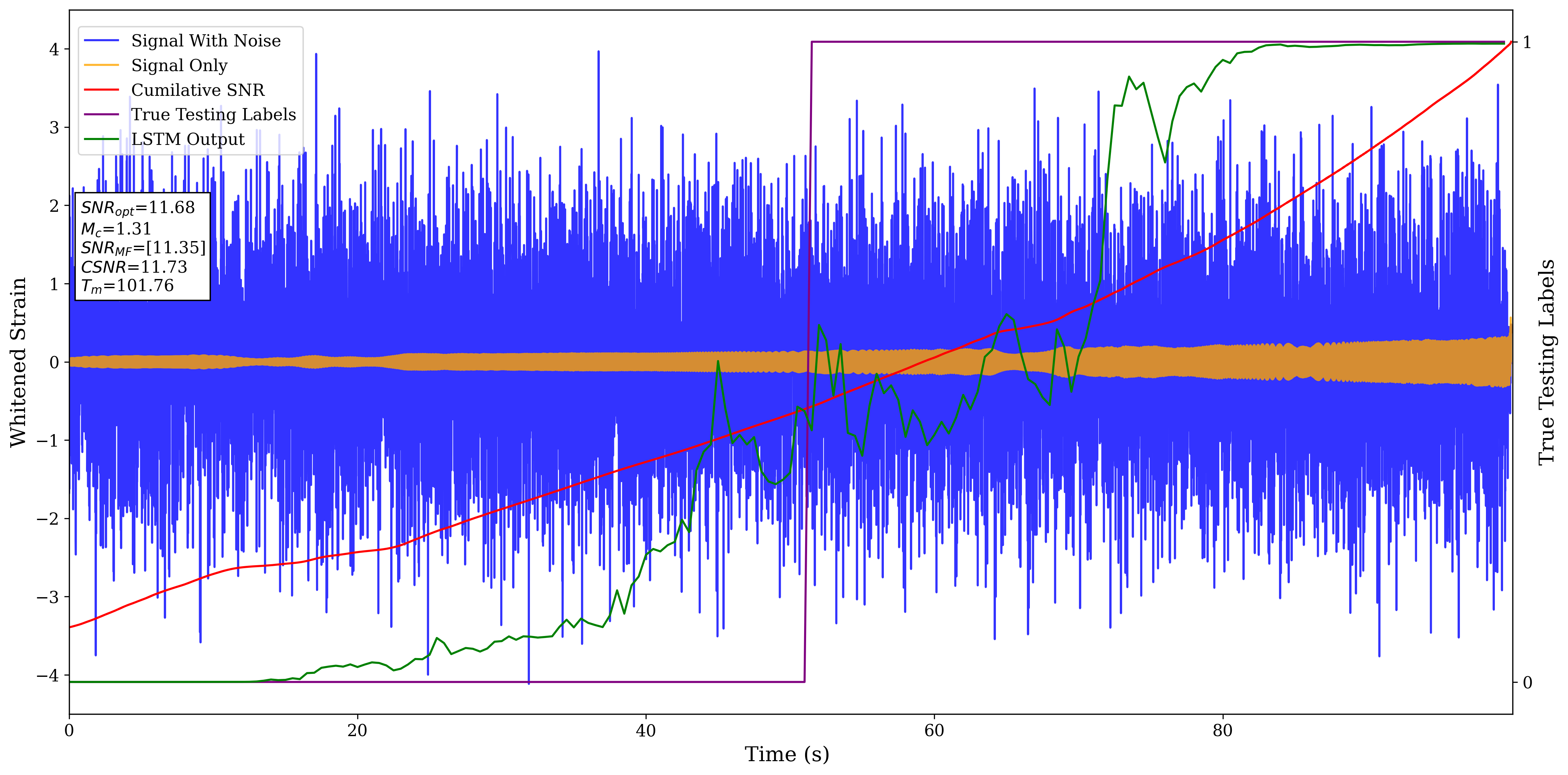Select the 'Cumilative SNR' legend text
This screenshot has width=1568, height=775.
pyautogui.click(x=198, y=90)
